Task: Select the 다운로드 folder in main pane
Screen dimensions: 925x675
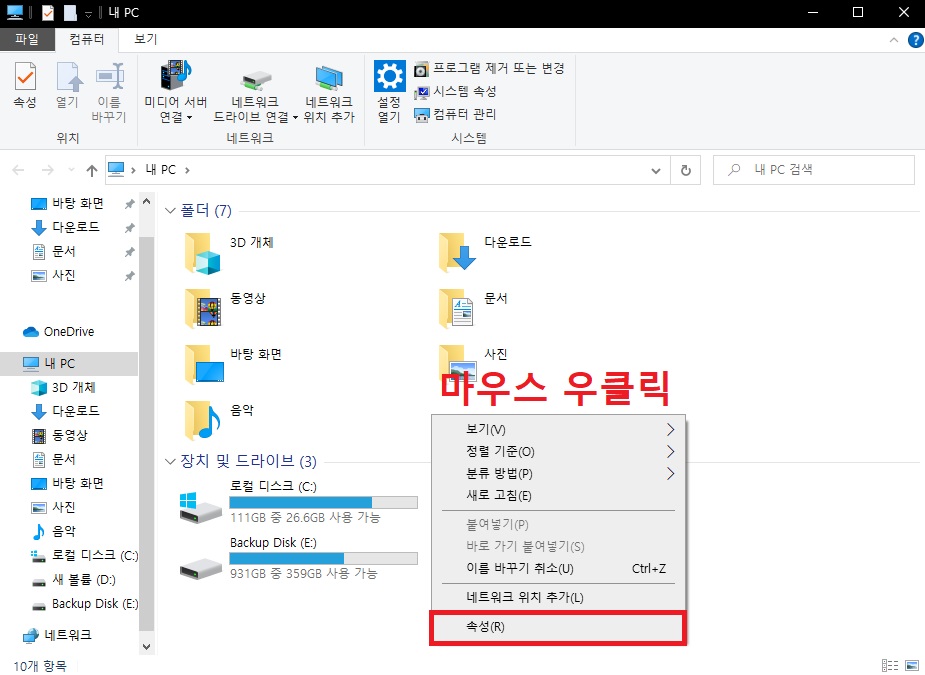Action: [485, 252]
